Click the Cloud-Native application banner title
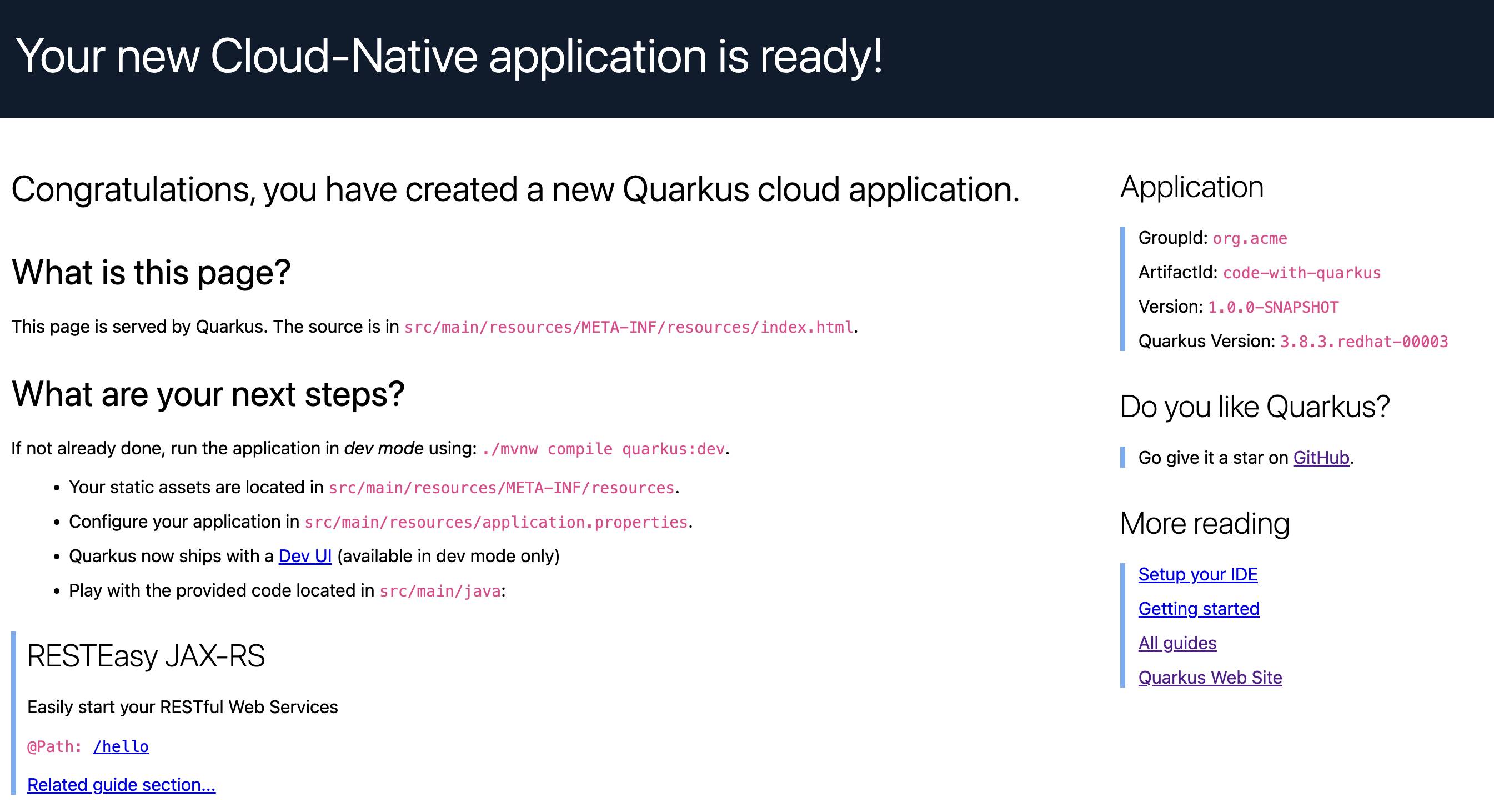1494x812 pixels. (x=449, y=57)
